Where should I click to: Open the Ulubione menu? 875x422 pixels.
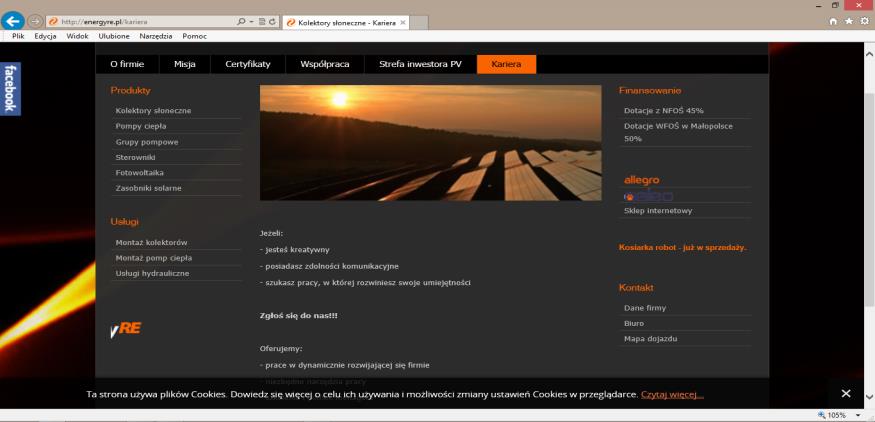pos(114,36)
